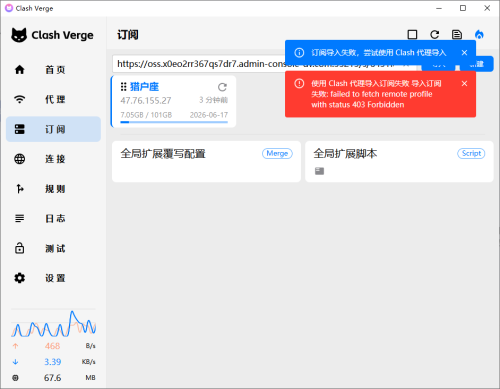Refresh the 猎户座 subscription

(222, 87)
